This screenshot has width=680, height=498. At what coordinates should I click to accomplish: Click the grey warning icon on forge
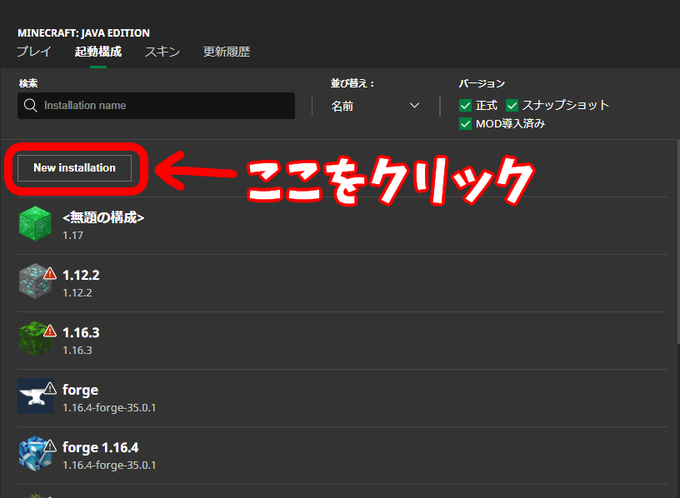(50, 388)
